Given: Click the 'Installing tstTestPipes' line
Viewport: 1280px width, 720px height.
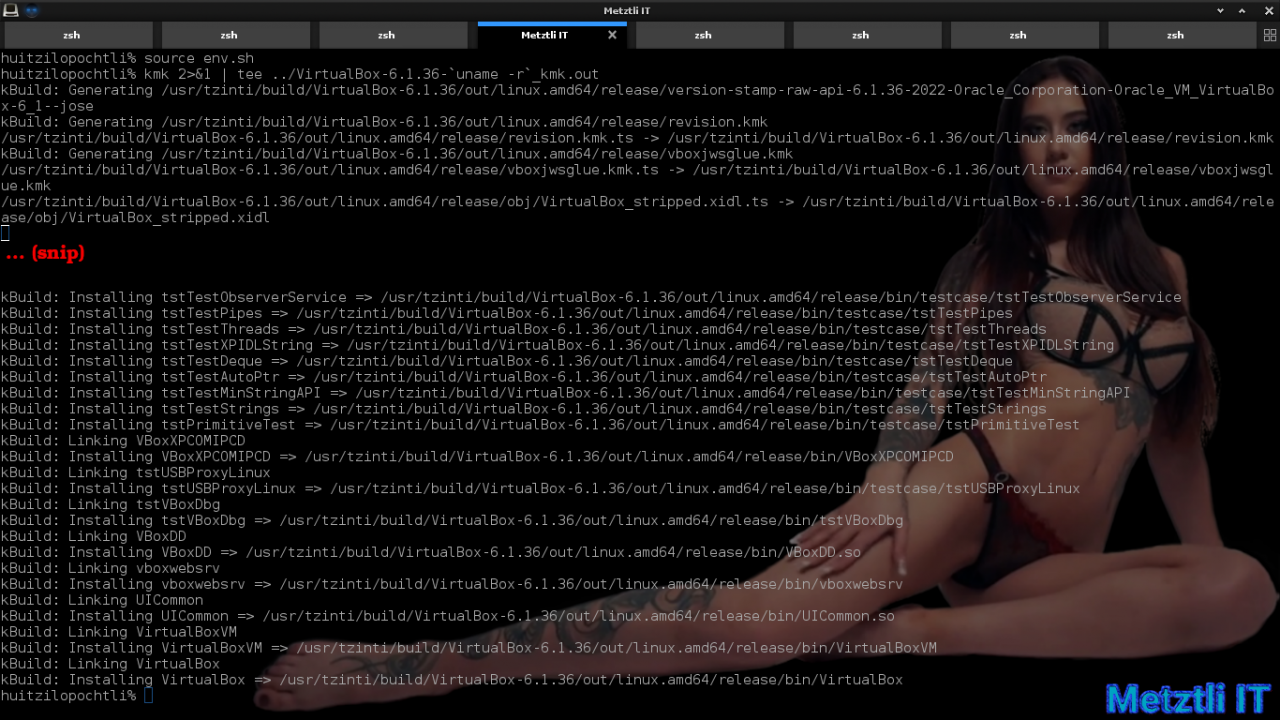Looking at the screenshot, I should click(x=507, y=313).
